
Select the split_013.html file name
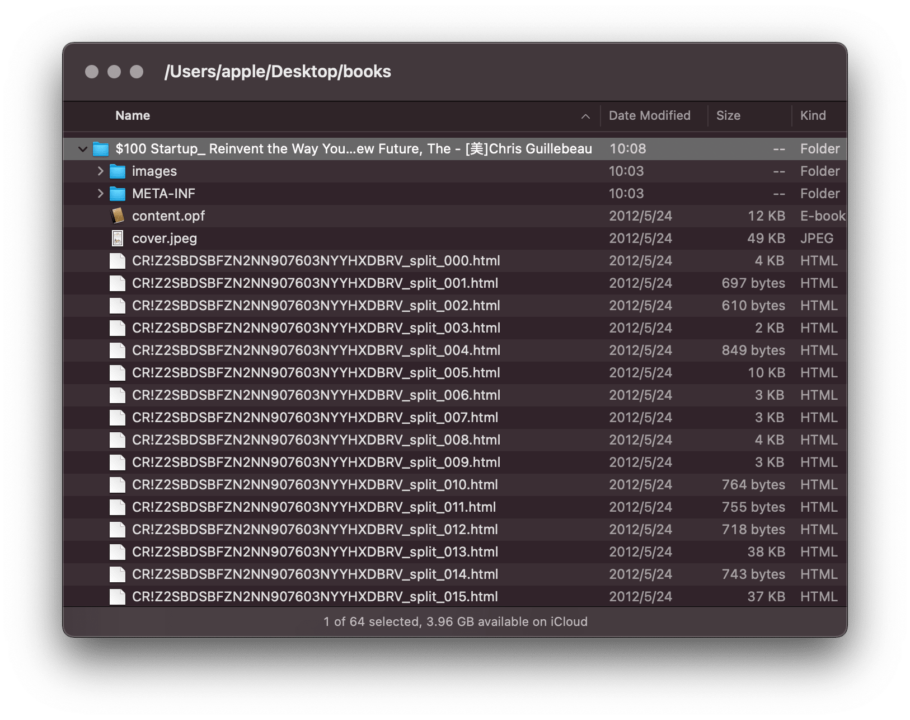click(315, 552)
